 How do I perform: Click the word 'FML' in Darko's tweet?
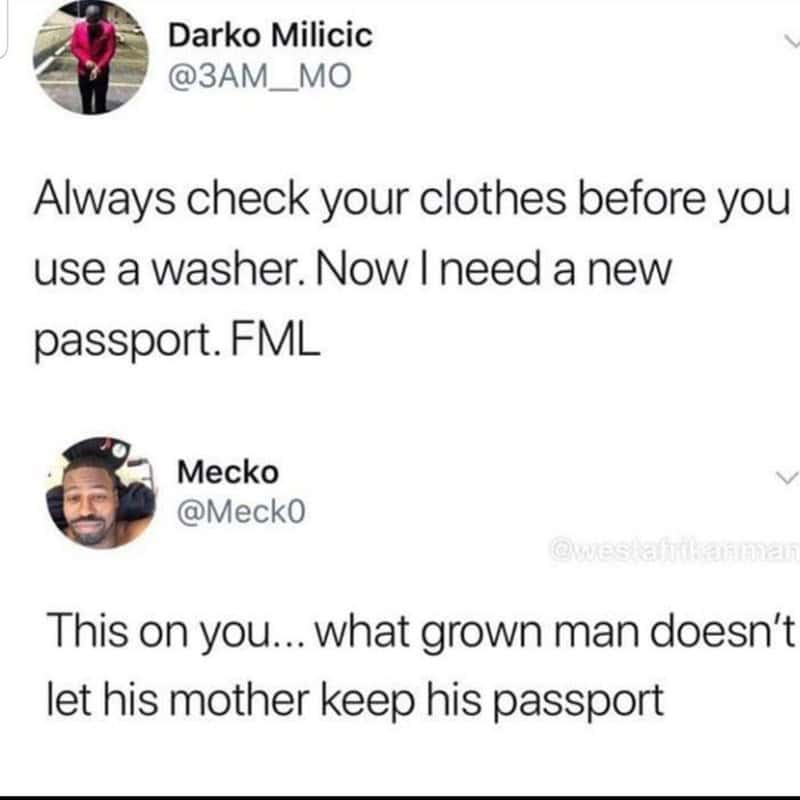[x=276, y=340]
